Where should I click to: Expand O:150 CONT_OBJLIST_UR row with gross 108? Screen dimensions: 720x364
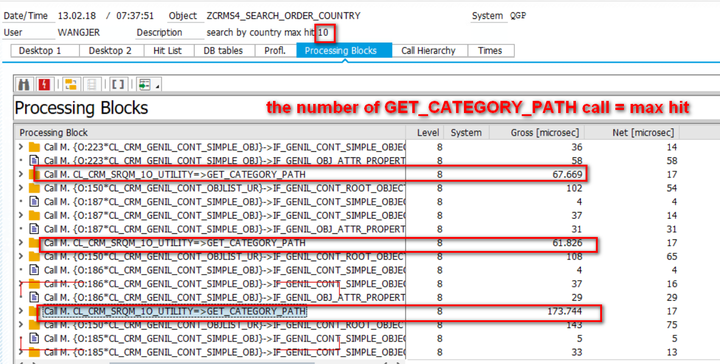[20, 256]
